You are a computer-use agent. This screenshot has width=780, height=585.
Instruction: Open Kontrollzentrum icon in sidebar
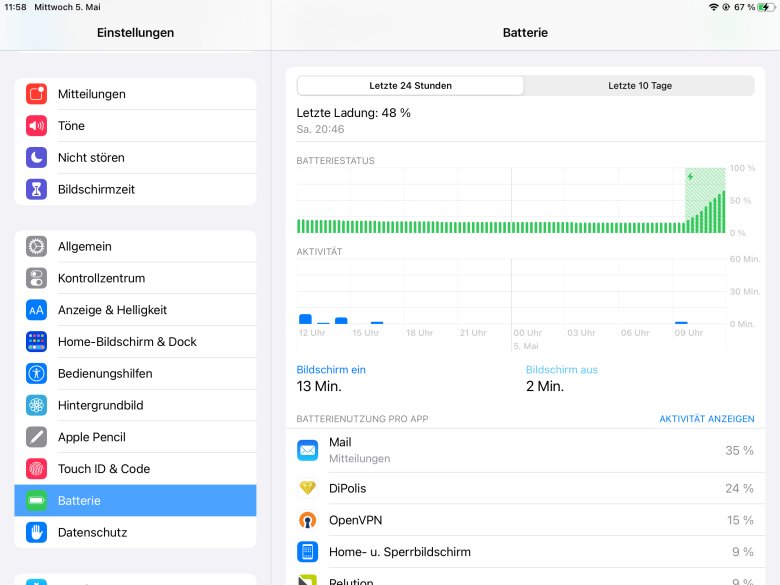pos(37,278)
